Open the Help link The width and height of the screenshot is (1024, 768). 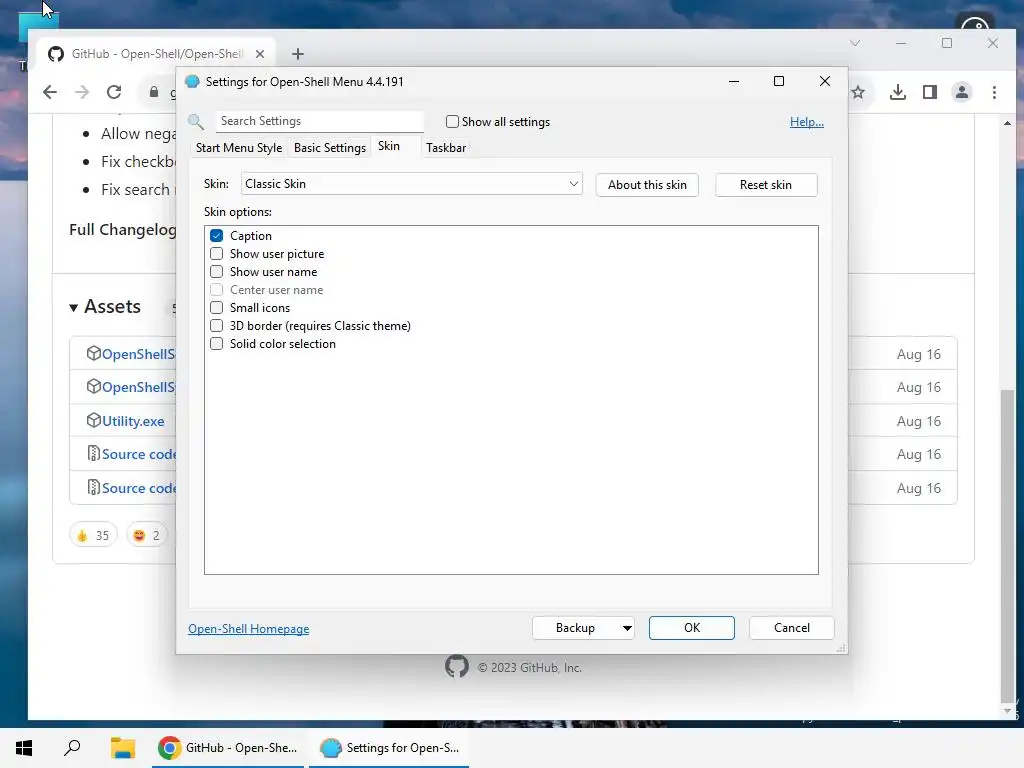tap(807, 121)
